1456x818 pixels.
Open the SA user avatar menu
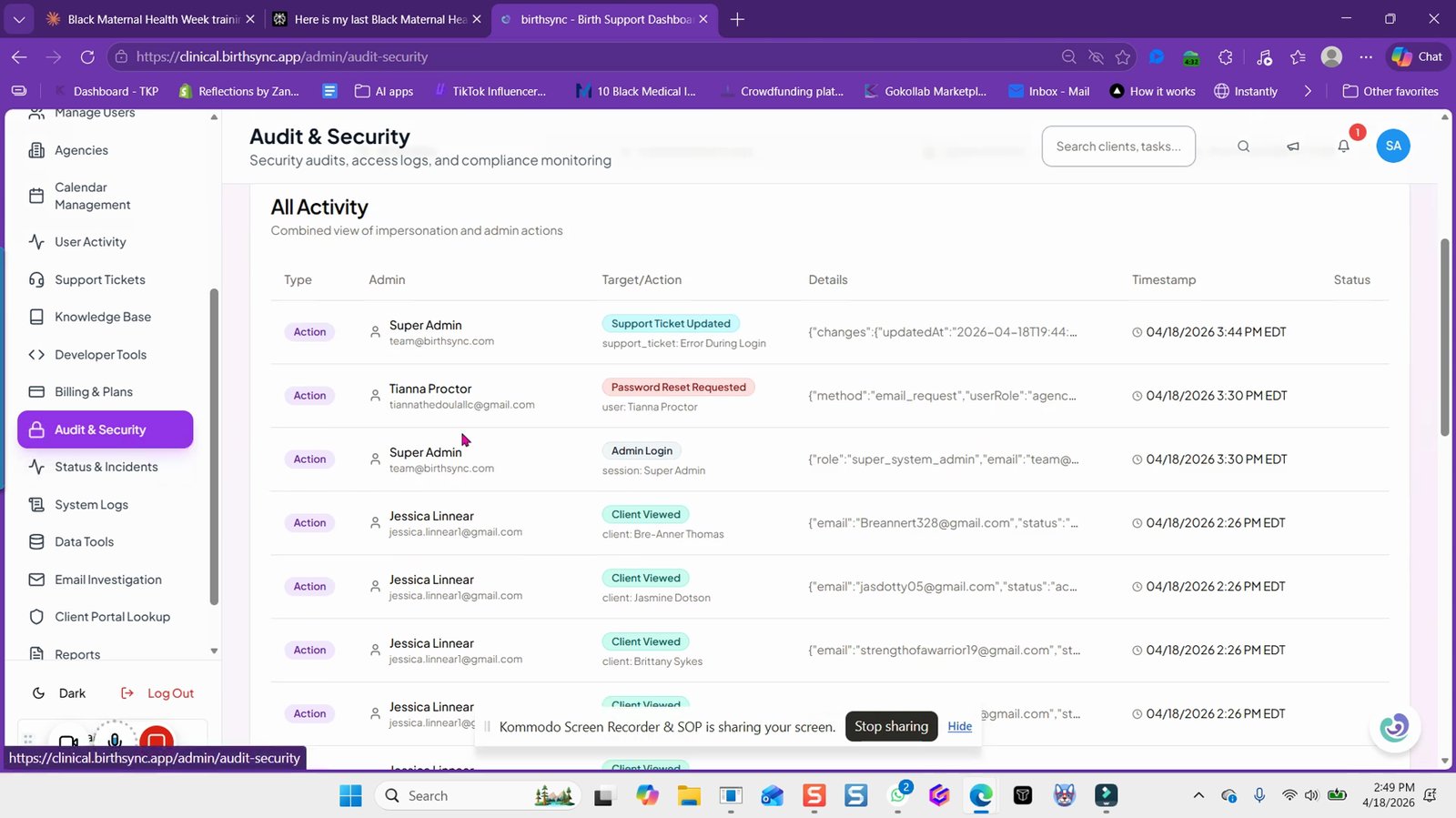tap(1393, 146)
